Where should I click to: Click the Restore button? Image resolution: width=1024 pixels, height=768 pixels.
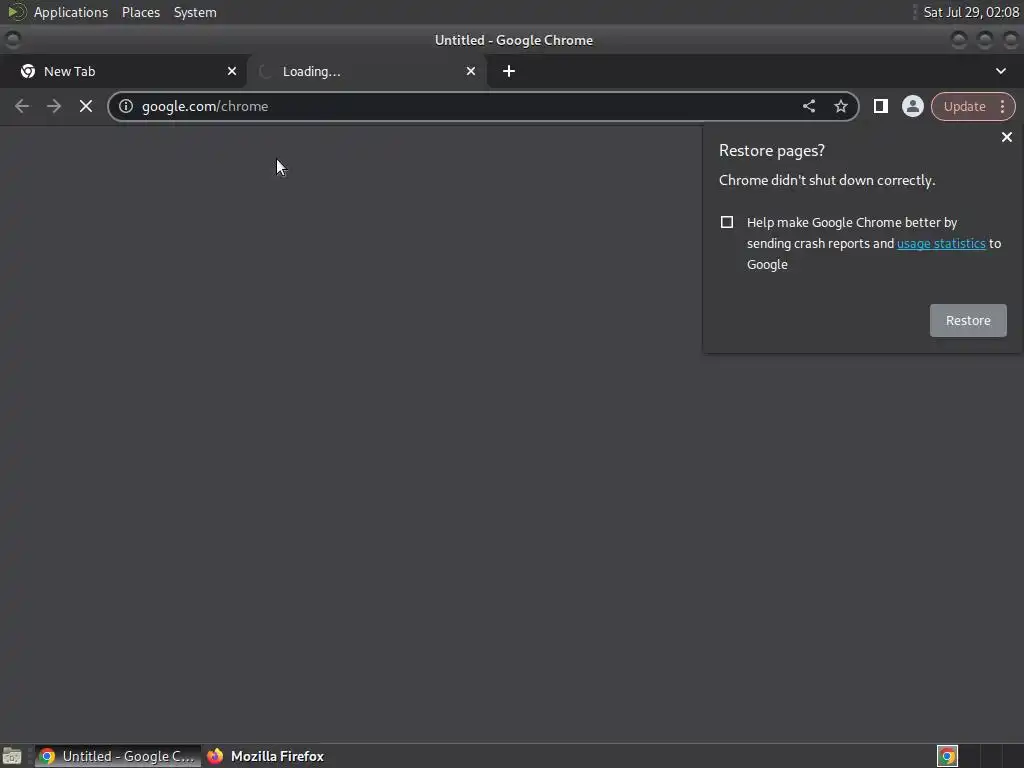pyautogui.click(x=968, y=321)
